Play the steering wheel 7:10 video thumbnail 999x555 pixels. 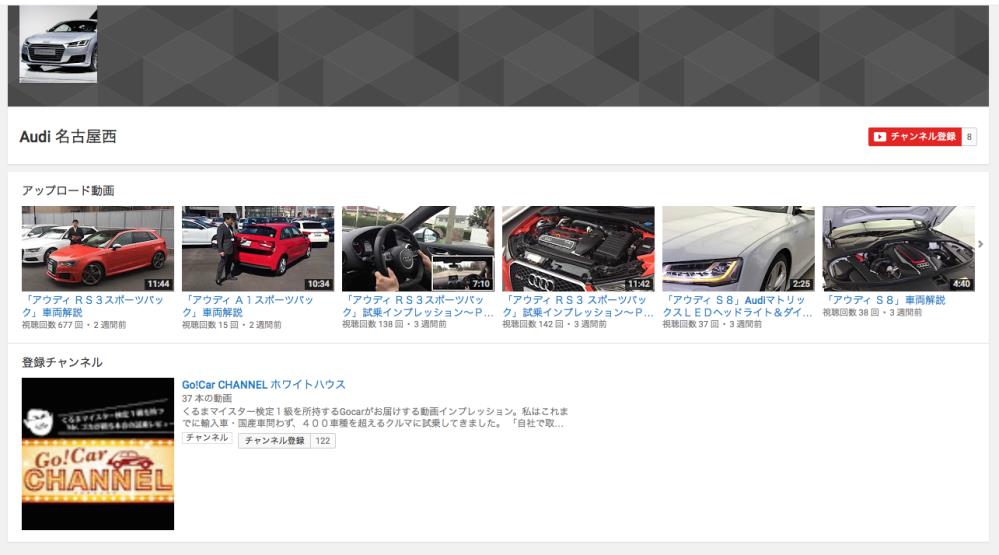coord(418,249)
